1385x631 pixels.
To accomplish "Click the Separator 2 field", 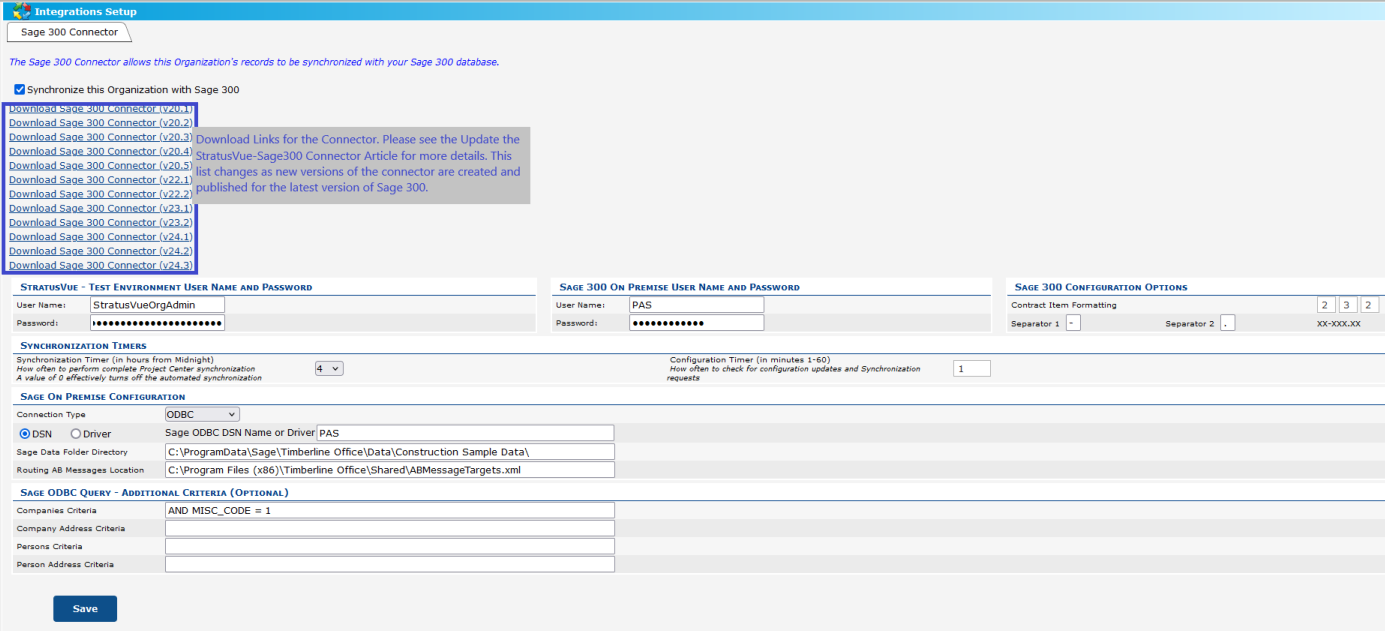I will (1228, 323).
